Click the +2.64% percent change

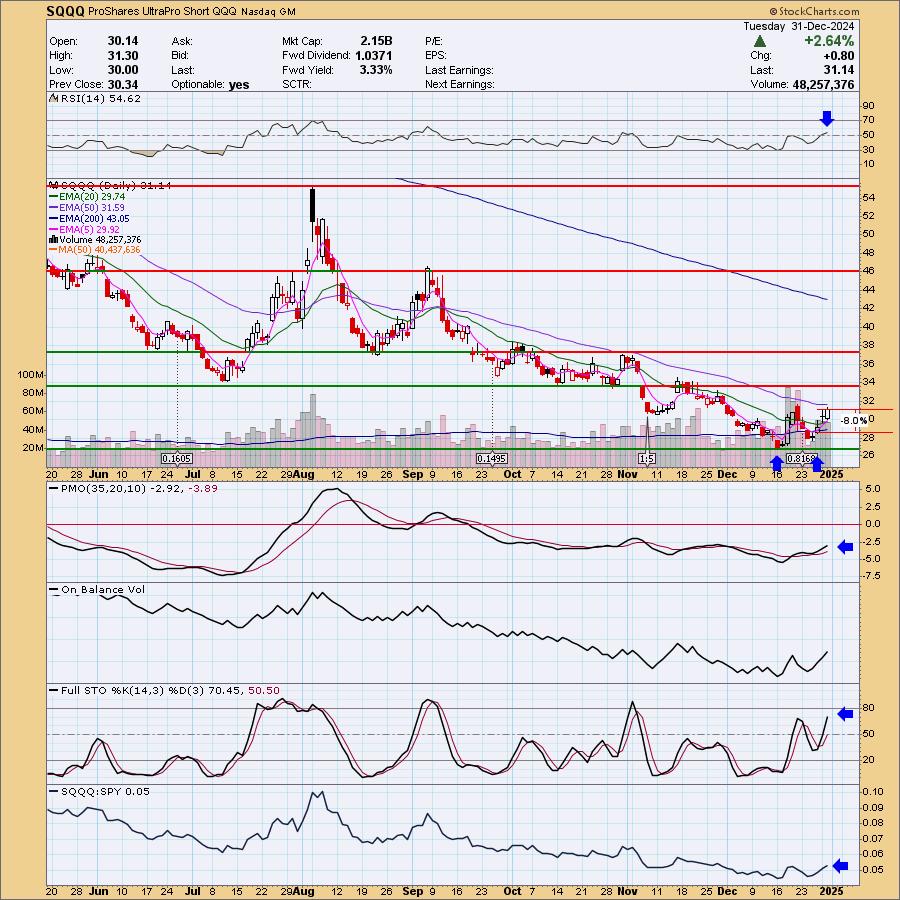(x=829, y=41)
